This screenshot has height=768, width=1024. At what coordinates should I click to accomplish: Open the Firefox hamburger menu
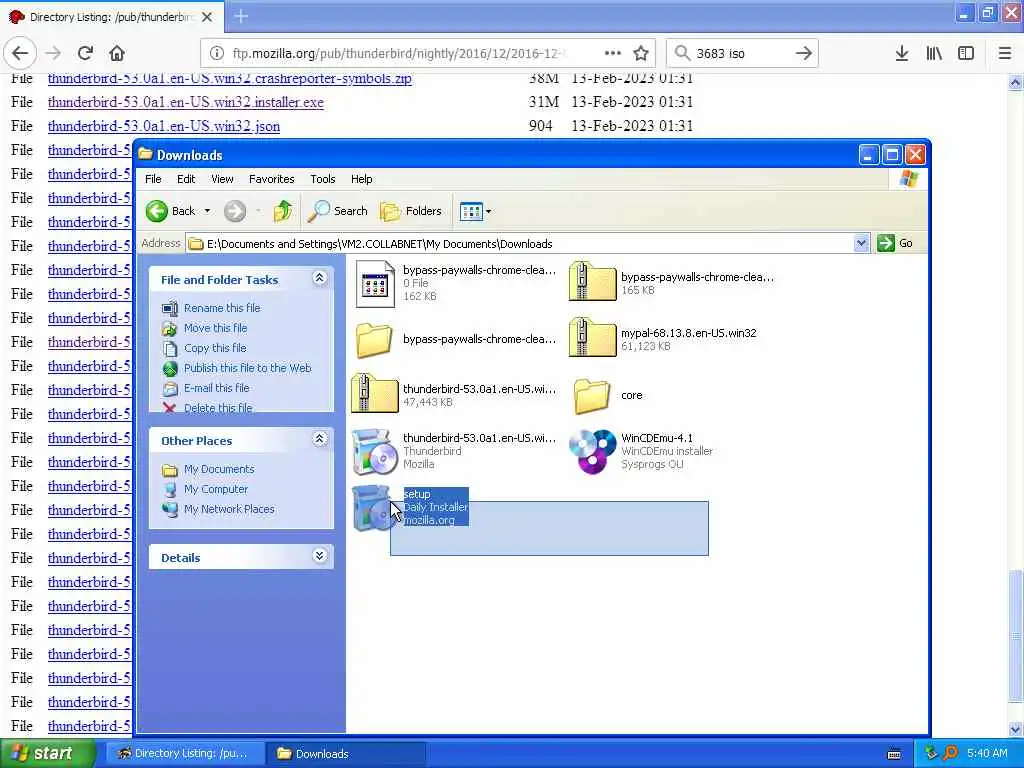coord(1005,53)
